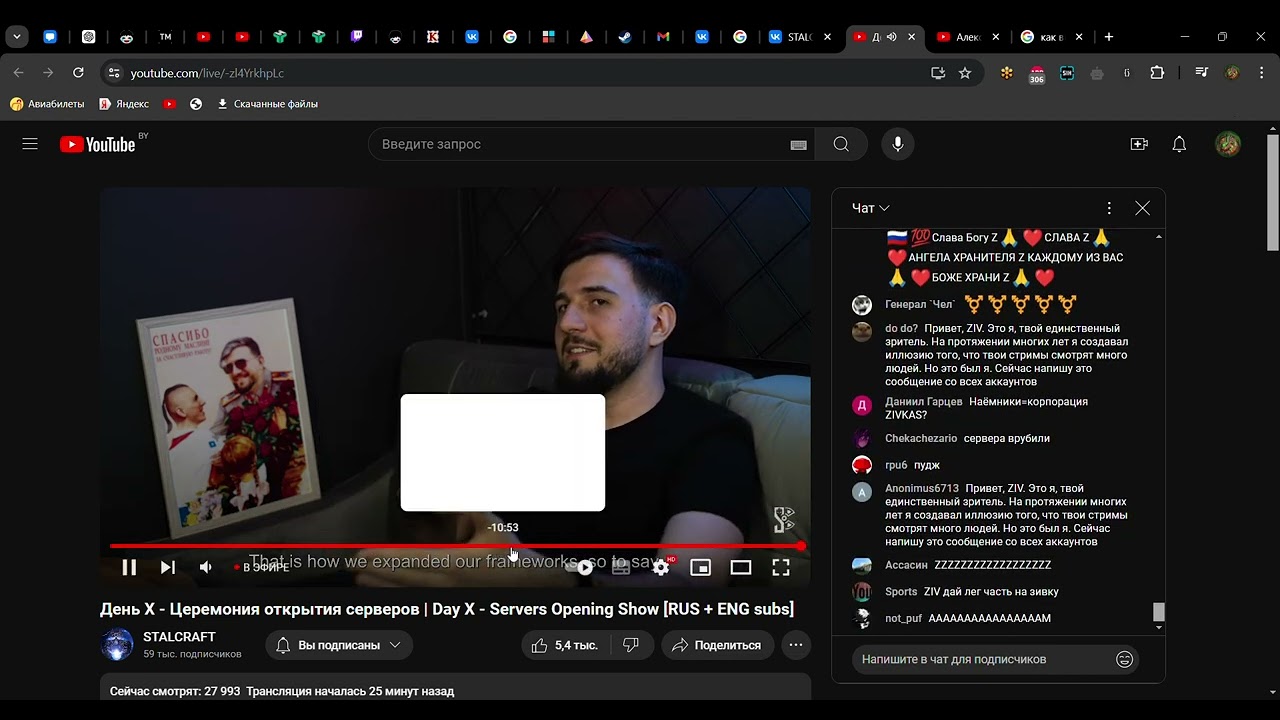1280x720 pixels.
Task: Mute the video volume
Action: point(206,567)
